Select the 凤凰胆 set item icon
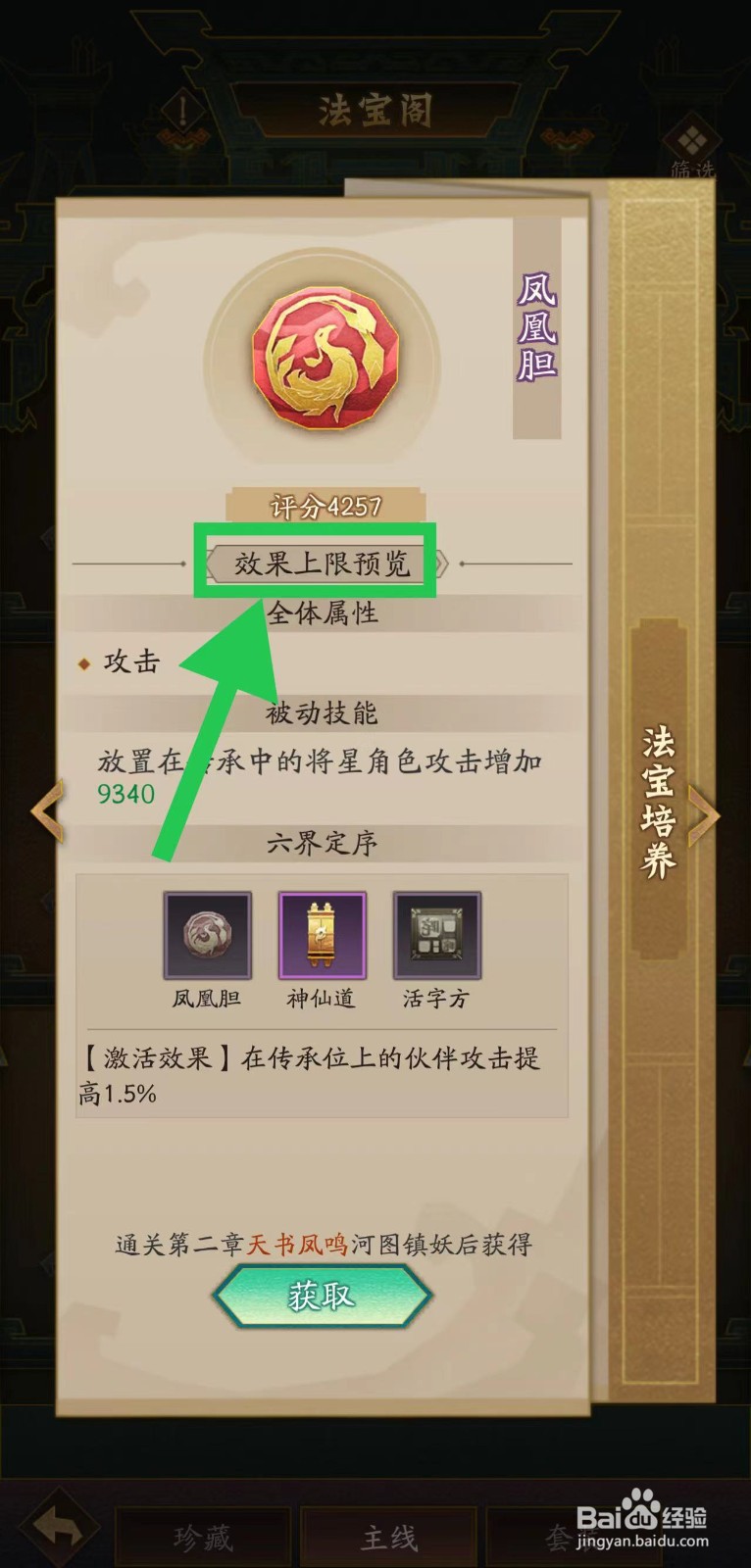 point(207,935)
